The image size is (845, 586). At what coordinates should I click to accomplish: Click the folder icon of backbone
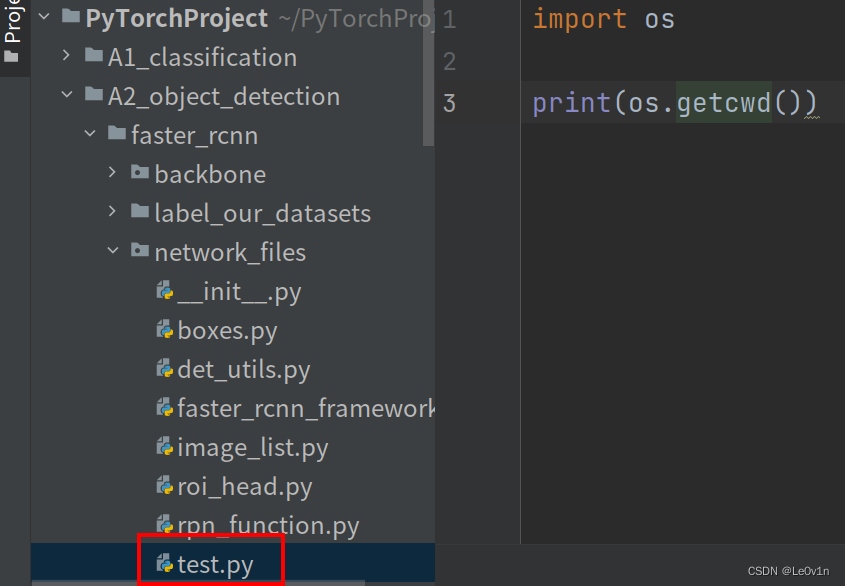tap(140, 173)
